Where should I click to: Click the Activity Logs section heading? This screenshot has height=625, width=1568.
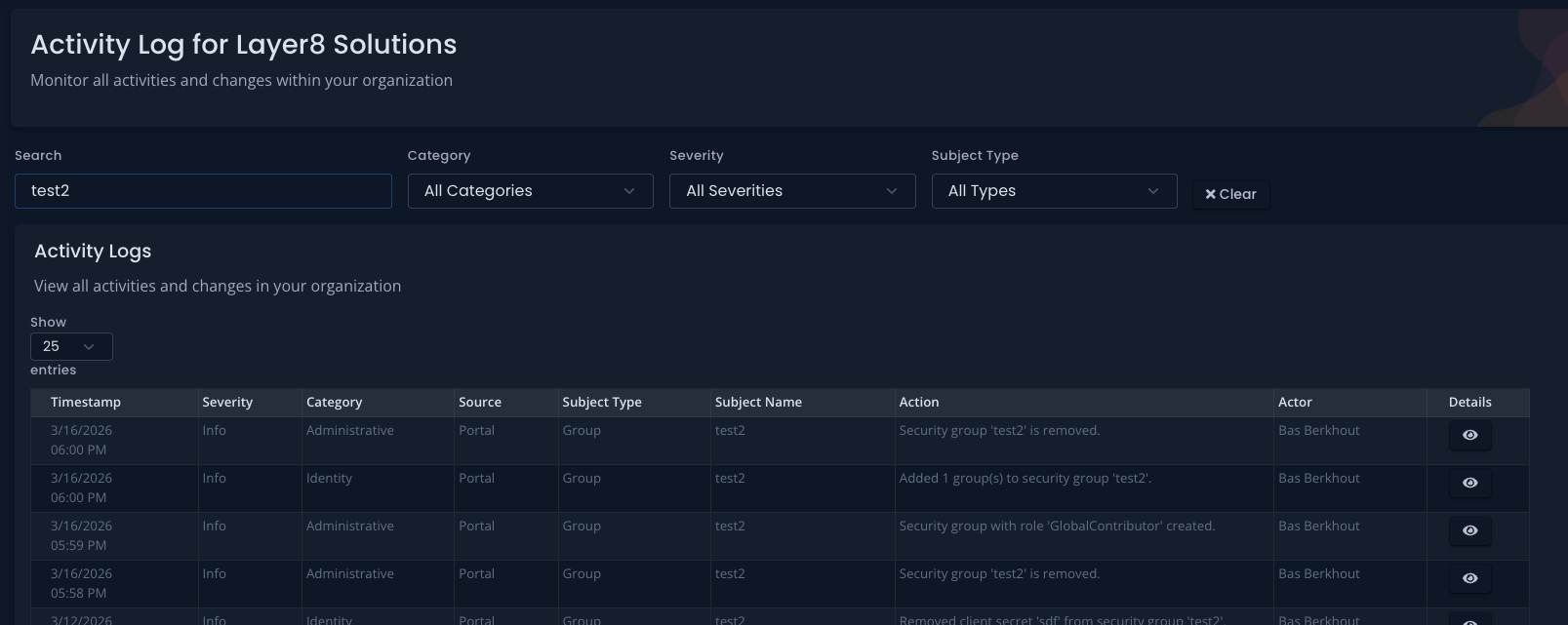point(93,251)
